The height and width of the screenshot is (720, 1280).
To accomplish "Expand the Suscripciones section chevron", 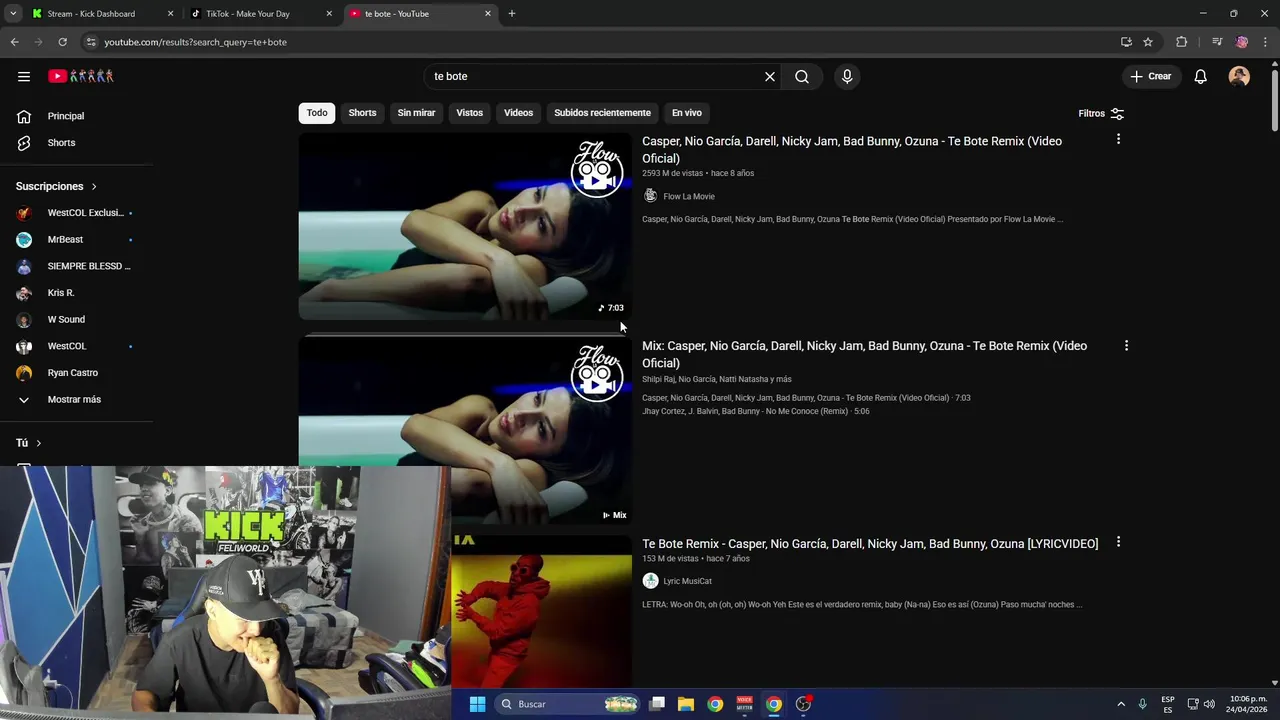I will pos(94,187).
